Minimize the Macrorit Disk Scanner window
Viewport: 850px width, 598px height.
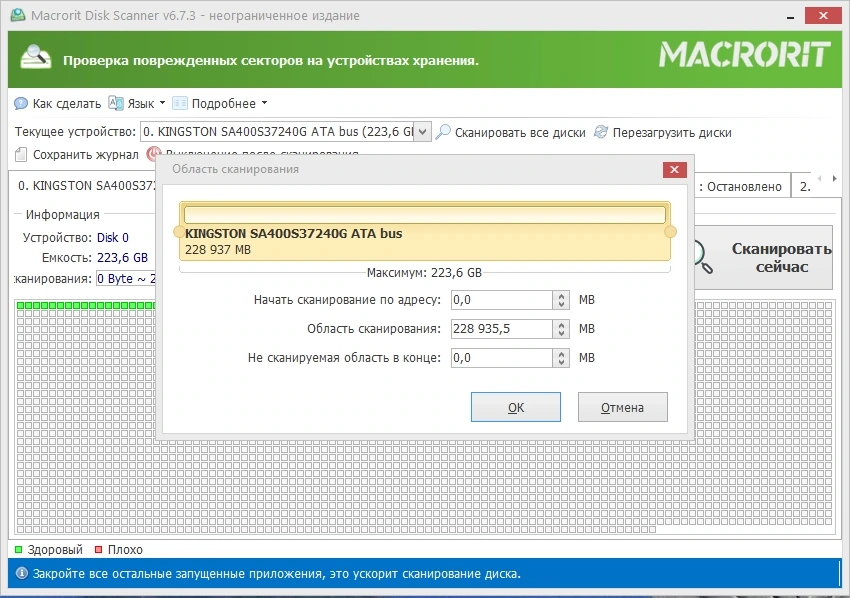coord(790,17)
